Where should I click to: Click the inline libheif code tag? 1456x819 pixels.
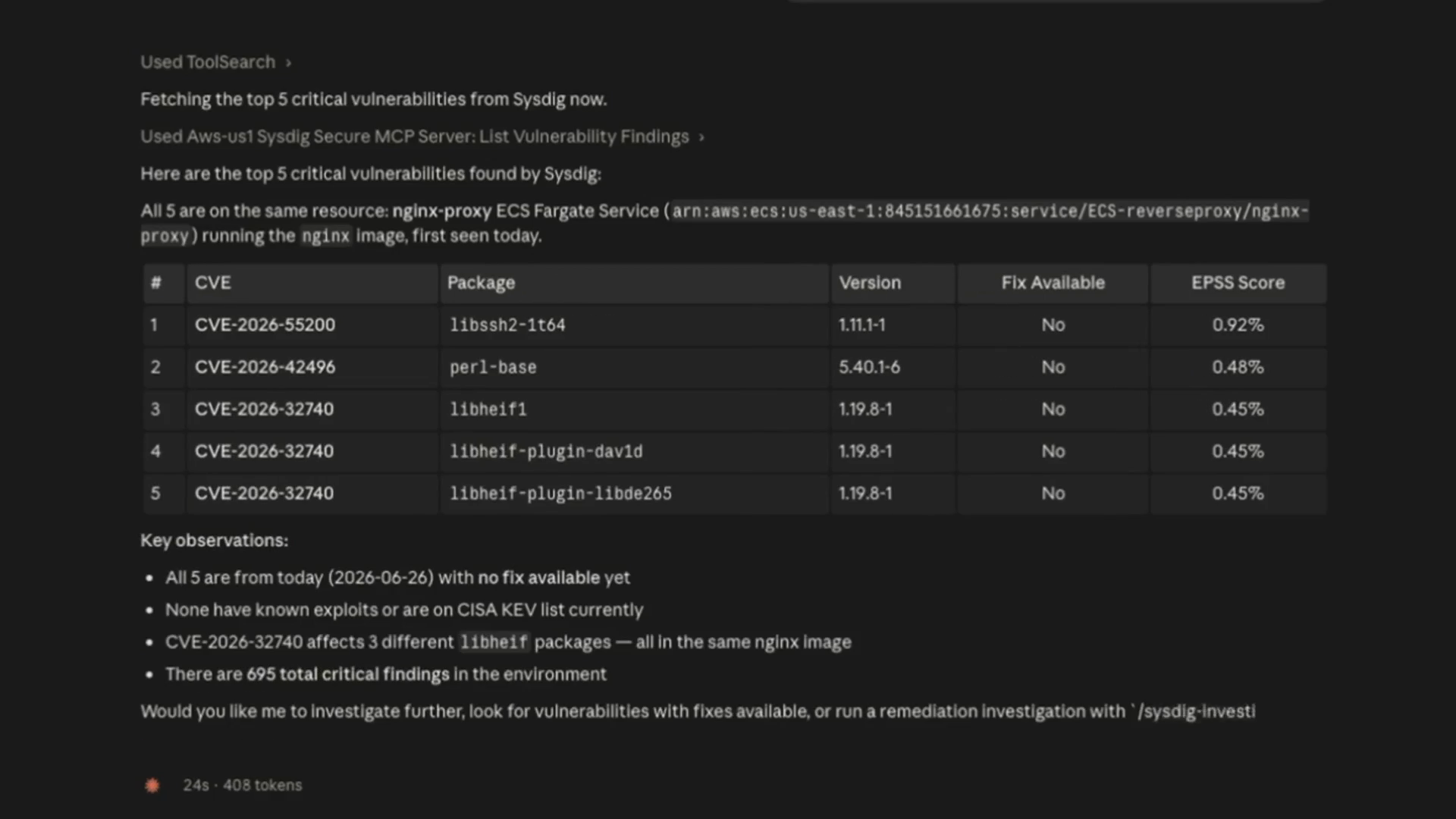click(x=494, y=642)
